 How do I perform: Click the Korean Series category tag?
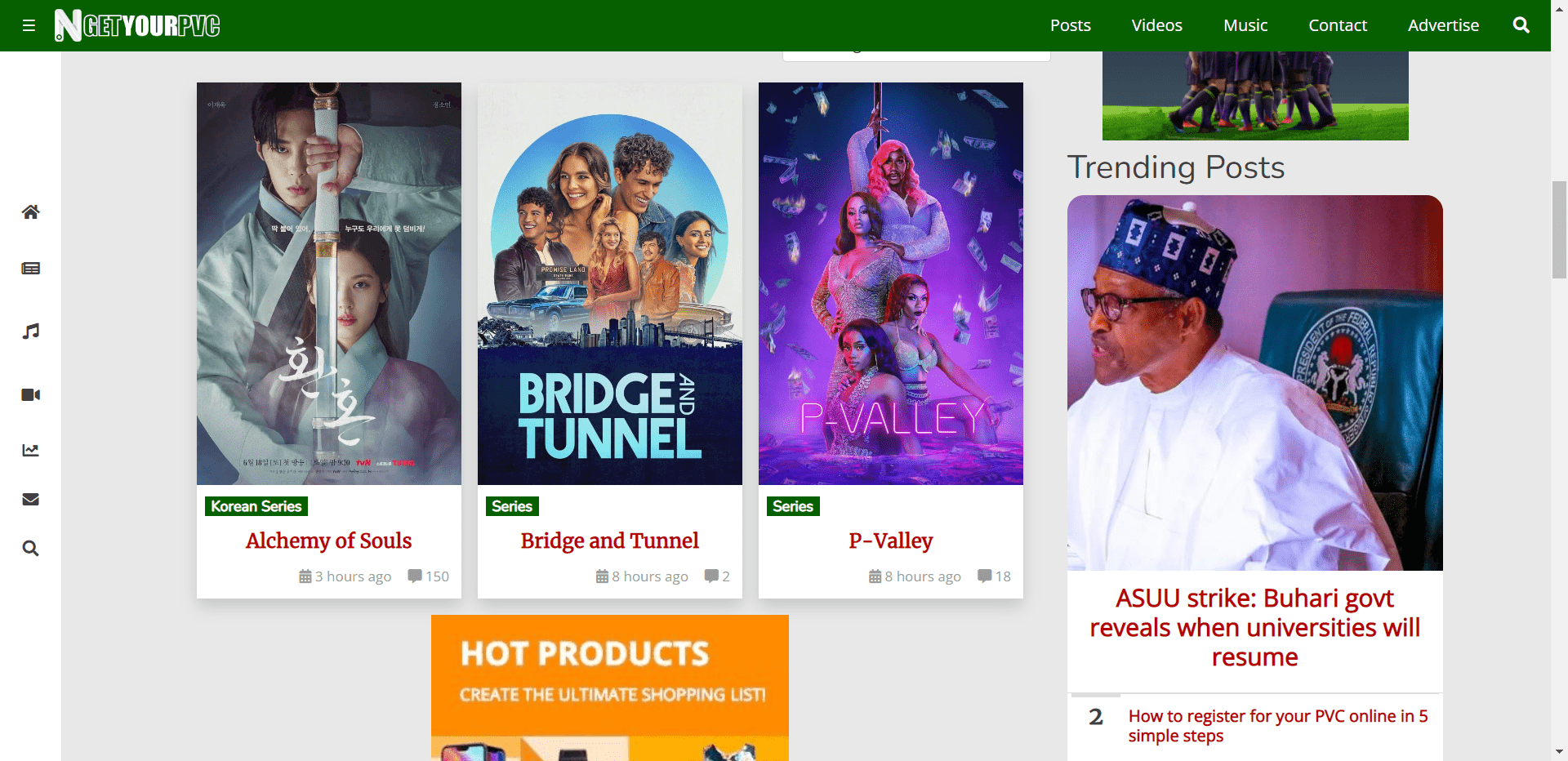pos(256,506)
